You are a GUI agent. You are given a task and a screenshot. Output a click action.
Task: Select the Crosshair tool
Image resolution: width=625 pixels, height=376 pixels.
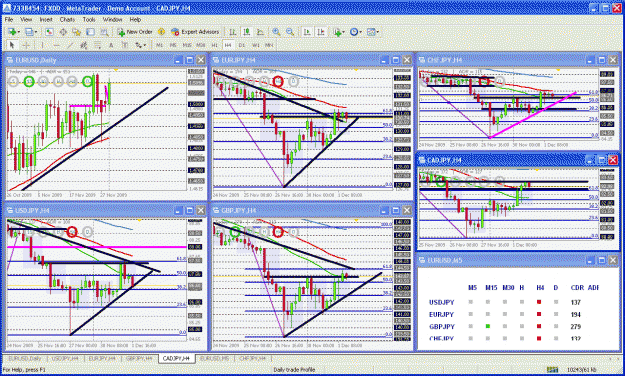pos(26,45)
